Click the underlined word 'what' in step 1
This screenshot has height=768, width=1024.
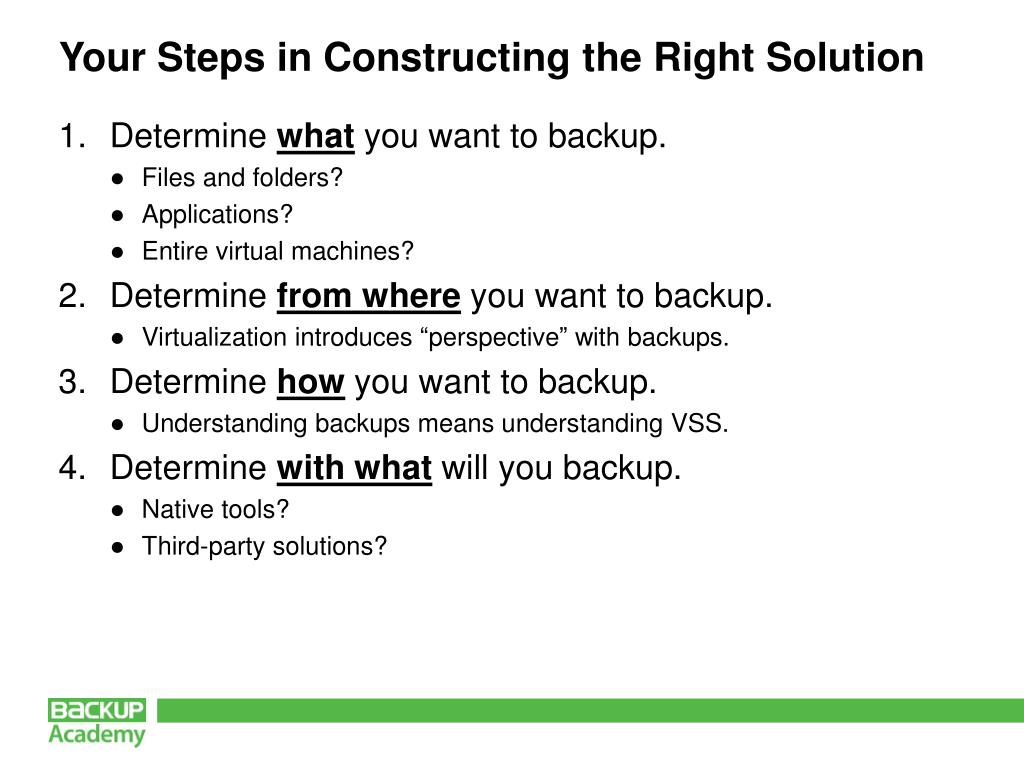pyautogui.click(x=315, y=137)
